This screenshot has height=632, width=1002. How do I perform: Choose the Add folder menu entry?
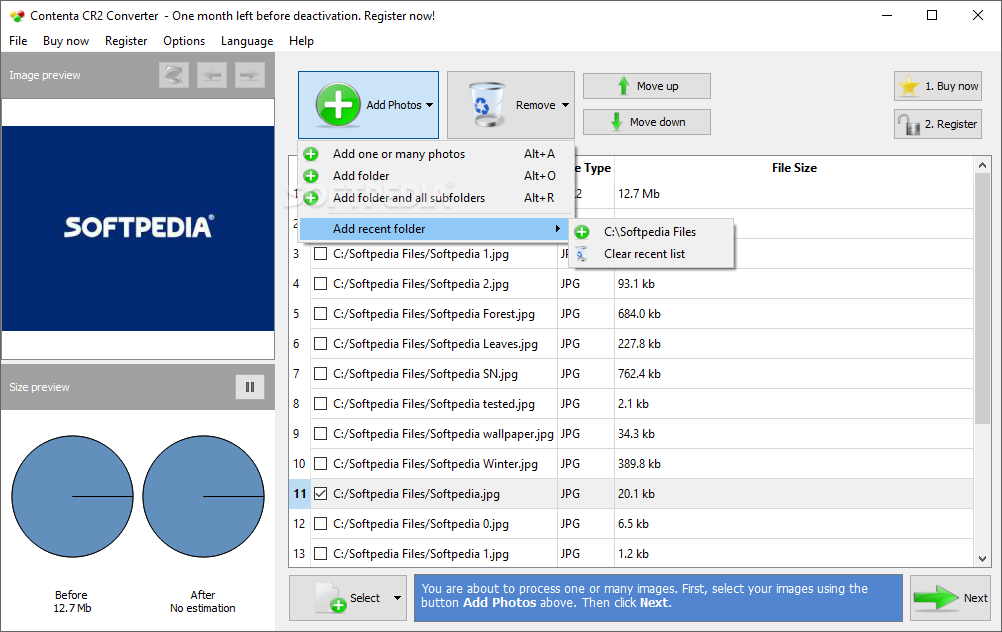[434, 176]
